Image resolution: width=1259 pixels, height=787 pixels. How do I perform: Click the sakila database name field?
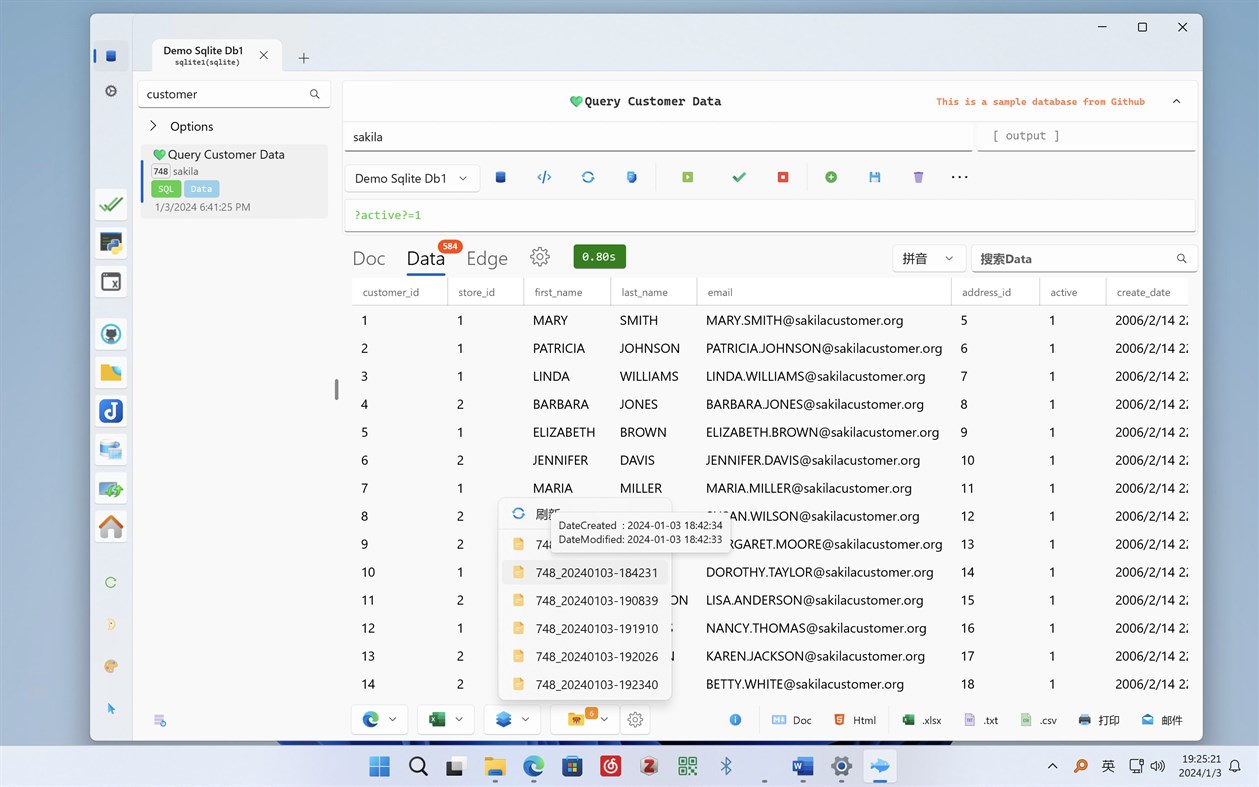point(658,137)
